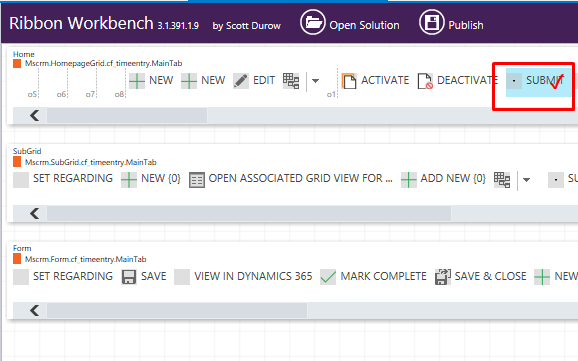
Task: Click the NEW {0} label in SubGrid ribbon
Action: tap(161, 178)
